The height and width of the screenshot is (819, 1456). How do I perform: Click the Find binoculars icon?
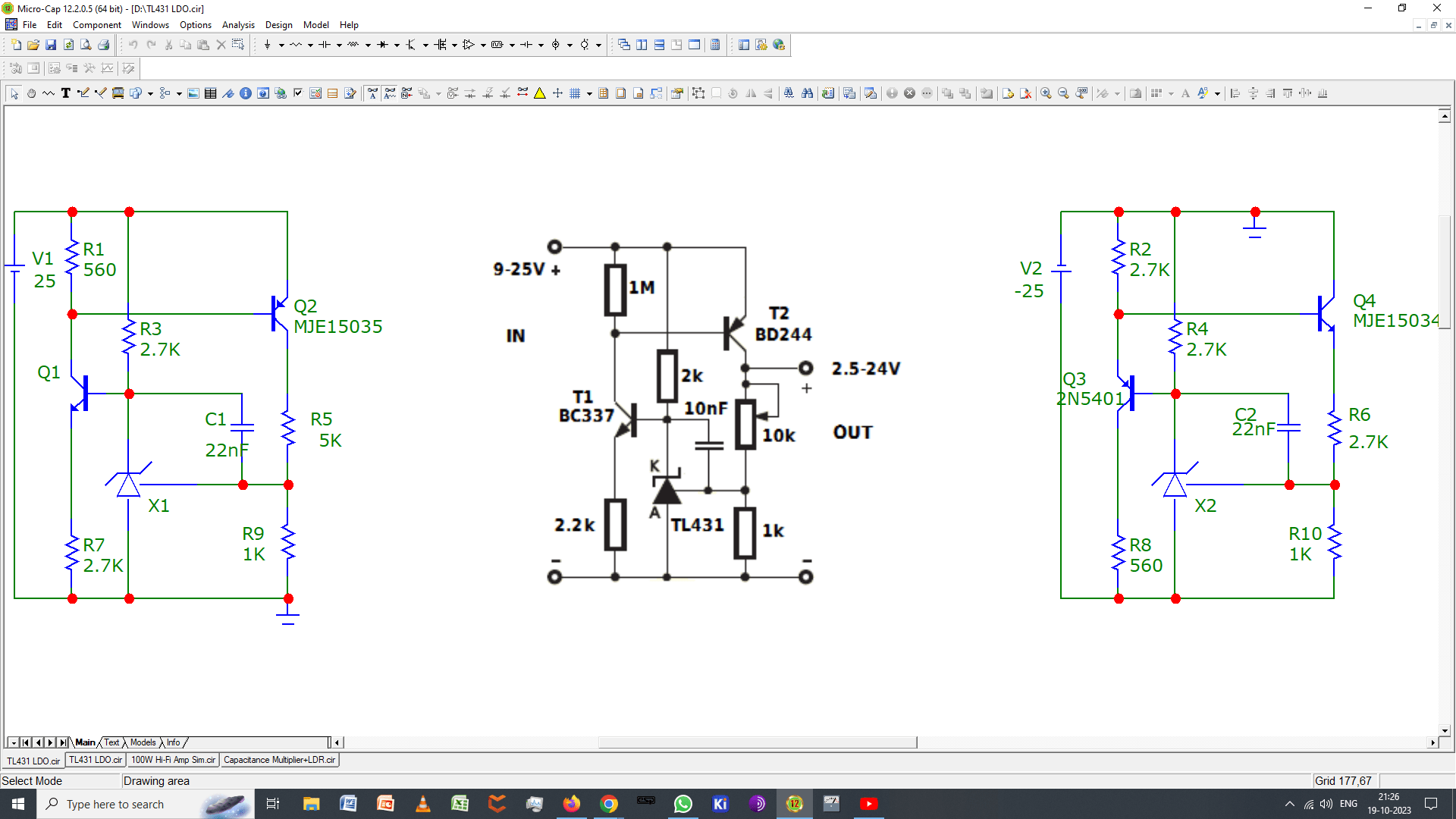[x=807, y=93]
